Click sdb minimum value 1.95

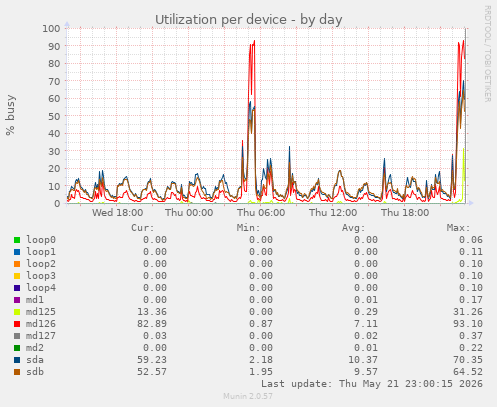pyautogui.click(x=261, y=372)
